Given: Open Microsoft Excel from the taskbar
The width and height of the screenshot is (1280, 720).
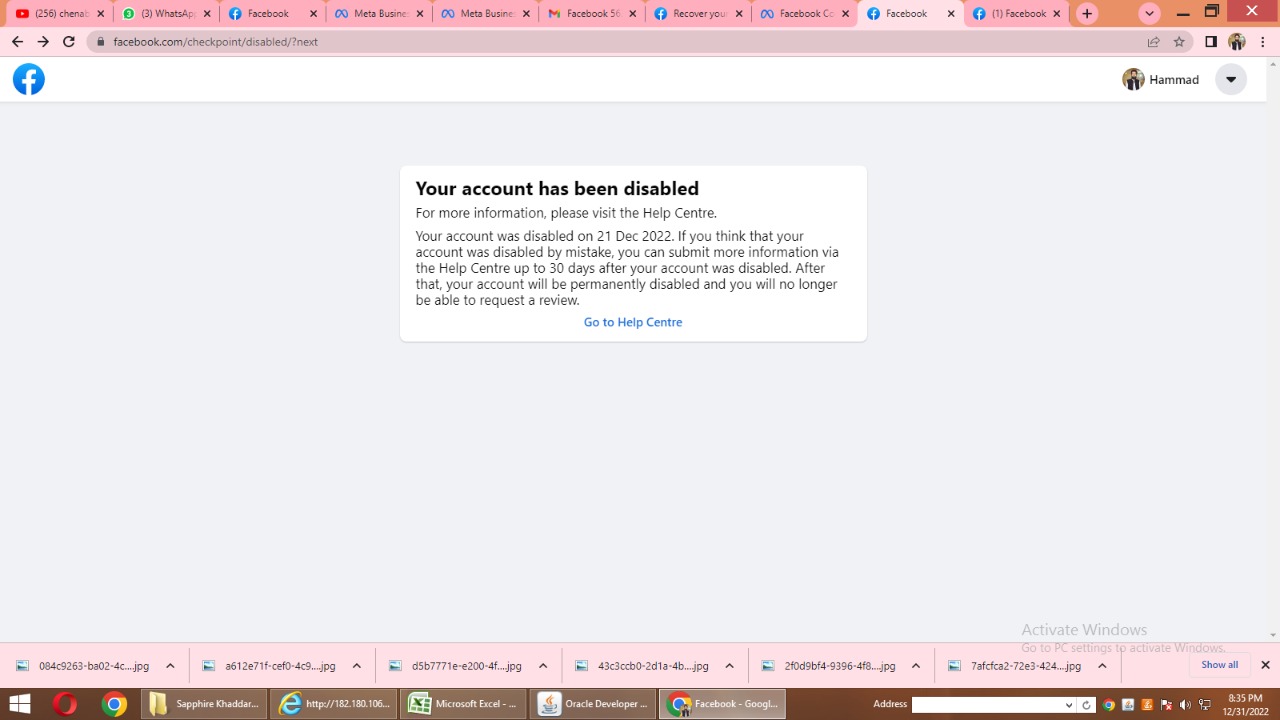Looking at the screenshot, I should pyautogui.click(x=463, y=704).
